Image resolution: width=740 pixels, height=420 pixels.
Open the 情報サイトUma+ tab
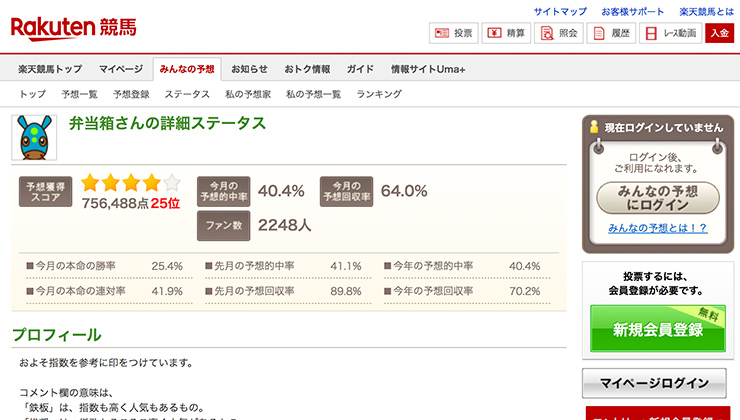click(x=428, y=69)
